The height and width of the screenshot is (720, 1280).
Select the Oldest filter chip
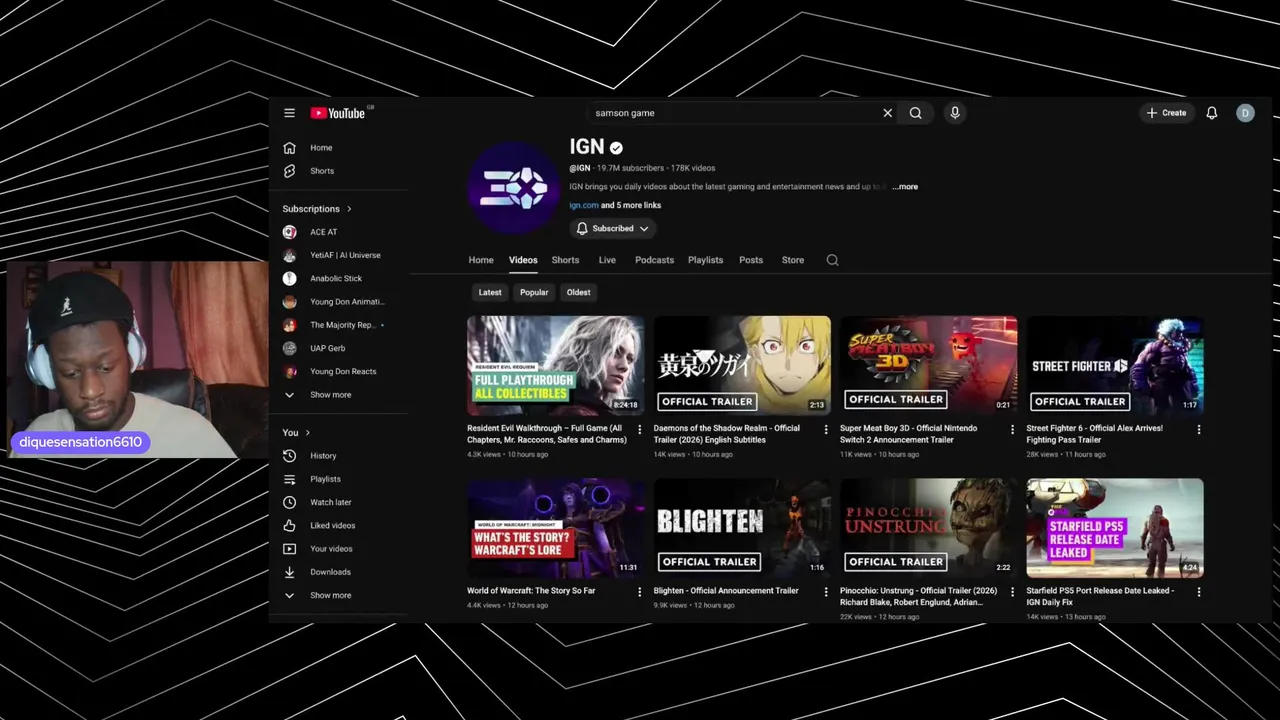[579, 292]
